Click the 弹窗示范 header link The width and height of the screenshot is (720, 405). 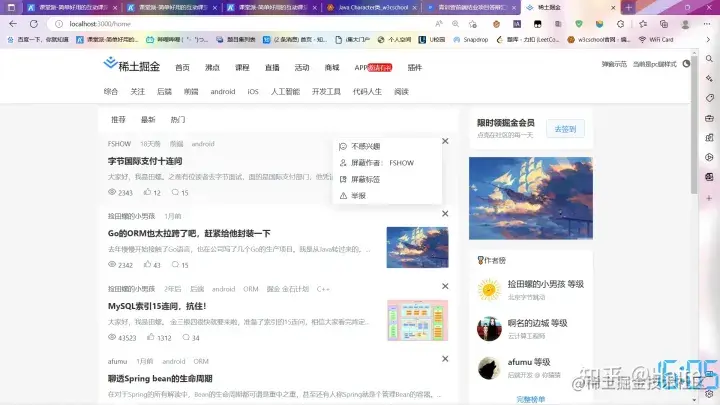point(614,64)
